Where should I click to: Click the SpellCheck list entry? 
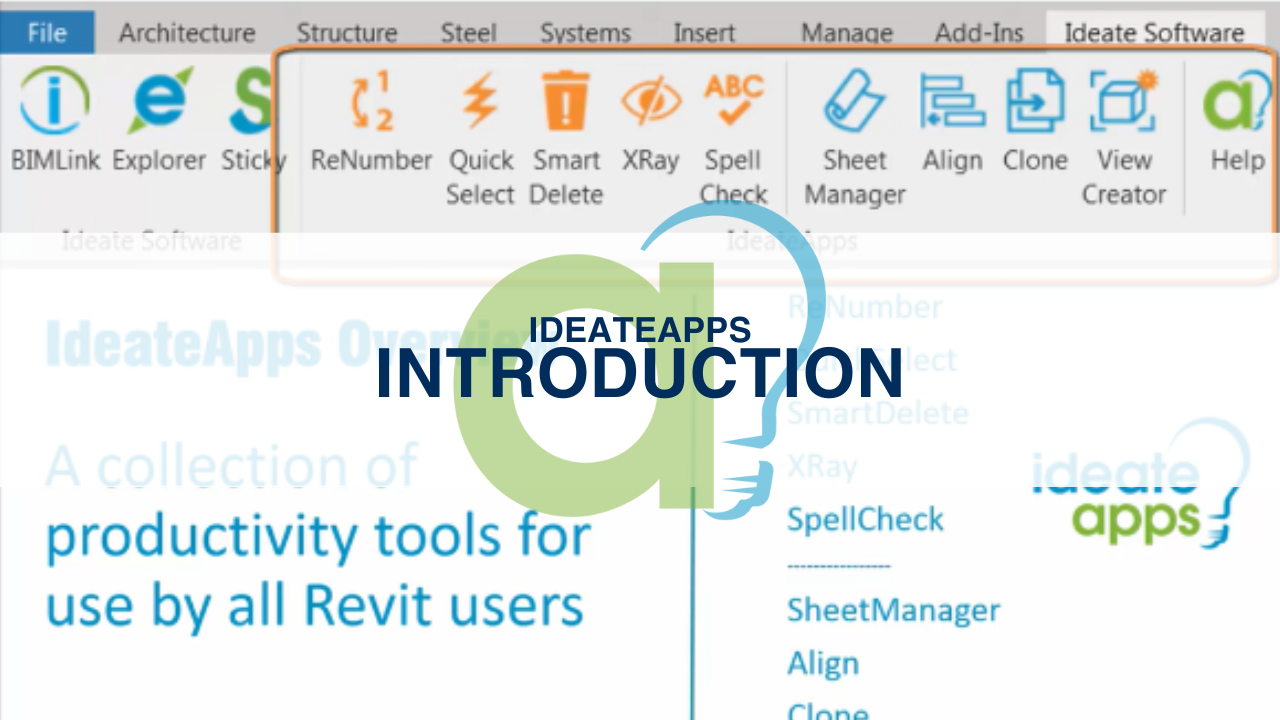(865, 519)
